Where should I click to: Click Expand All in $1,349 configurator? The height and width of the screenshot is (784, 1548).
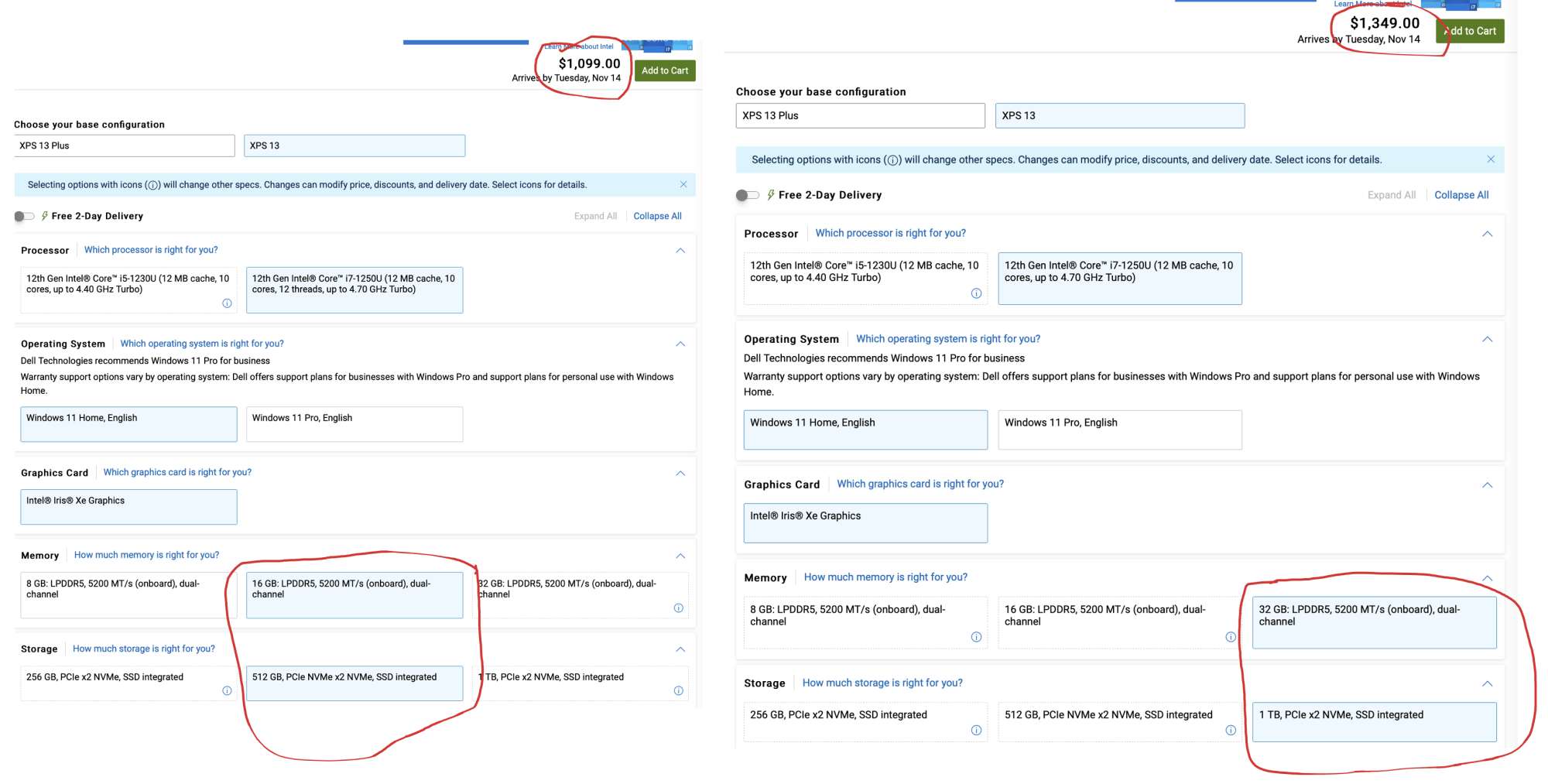1391,195
